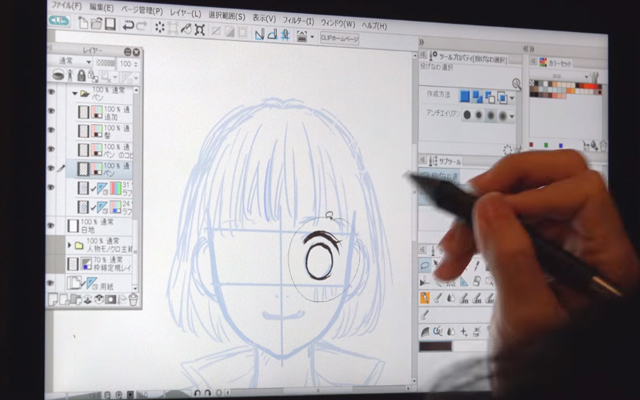Collapse the ペン layer folder triangle

point(74,93)
